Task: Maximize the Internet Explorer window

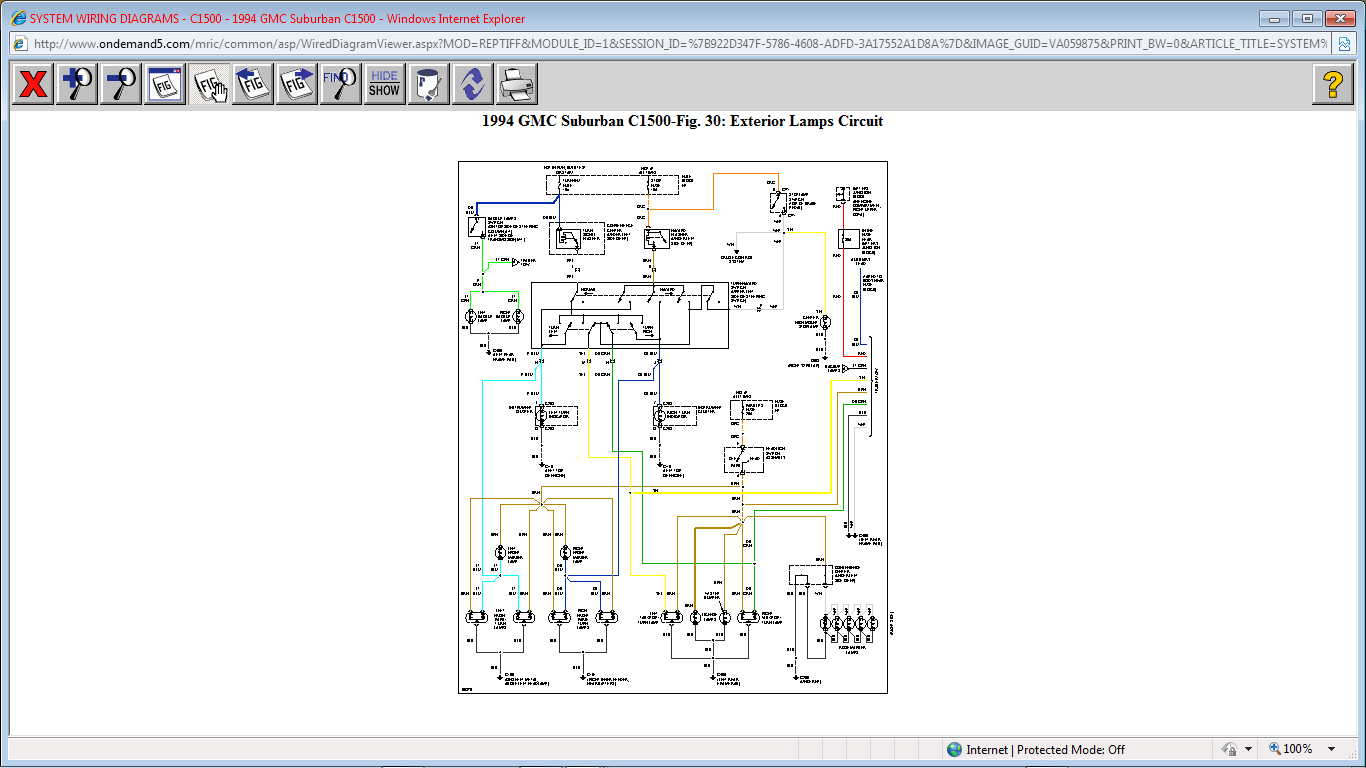Action: click(x=1306, y=18)
